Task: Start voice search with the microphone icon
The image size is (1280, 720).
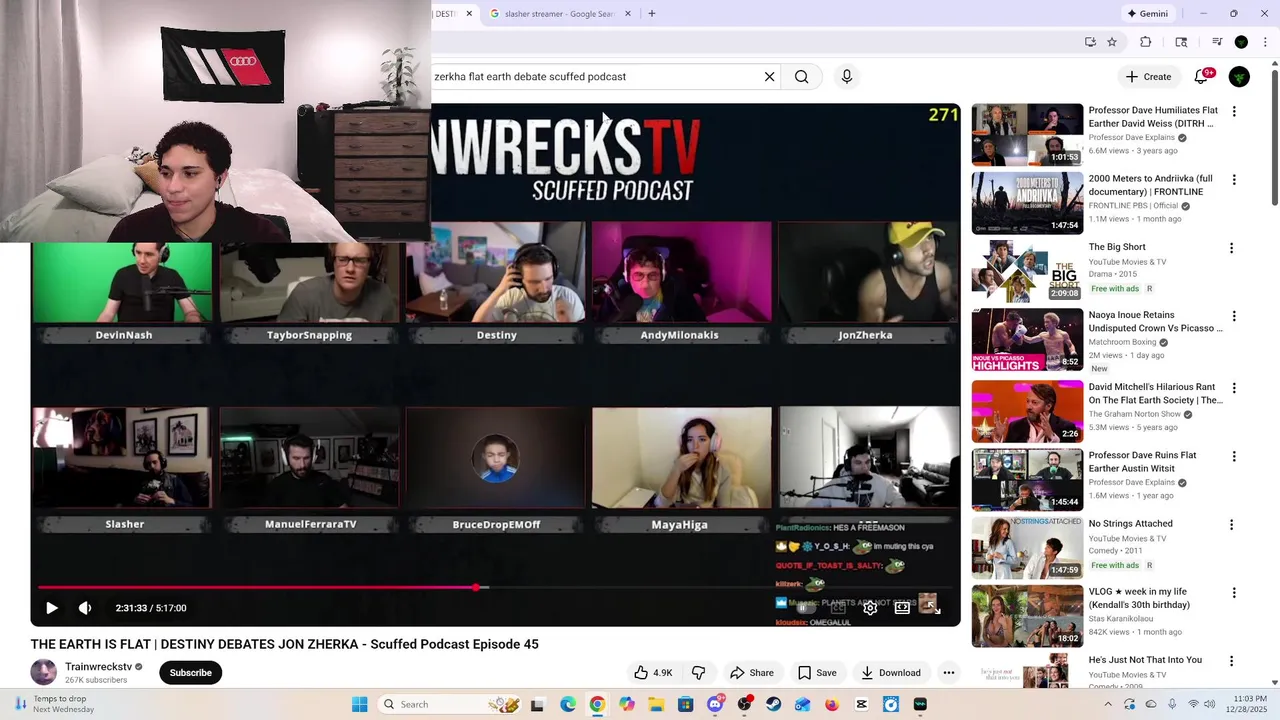Action: click(x=847, y=76)
